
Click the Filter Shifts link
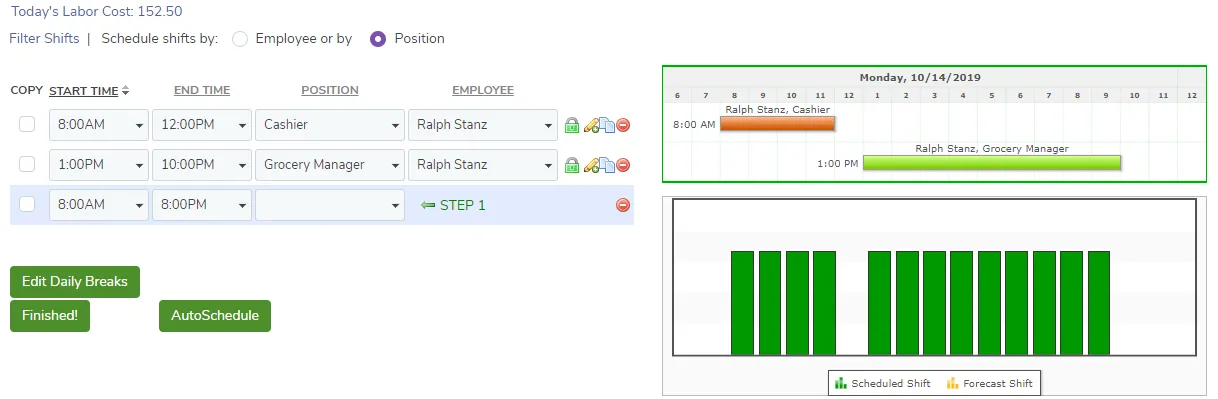pos(43,39)
